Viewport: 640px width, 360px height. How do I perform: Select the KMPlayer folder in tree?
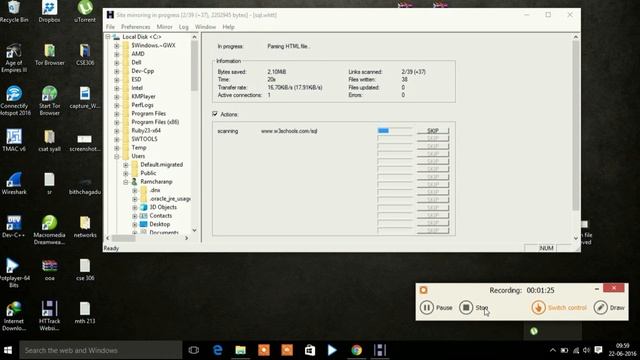tap(143, 96)
